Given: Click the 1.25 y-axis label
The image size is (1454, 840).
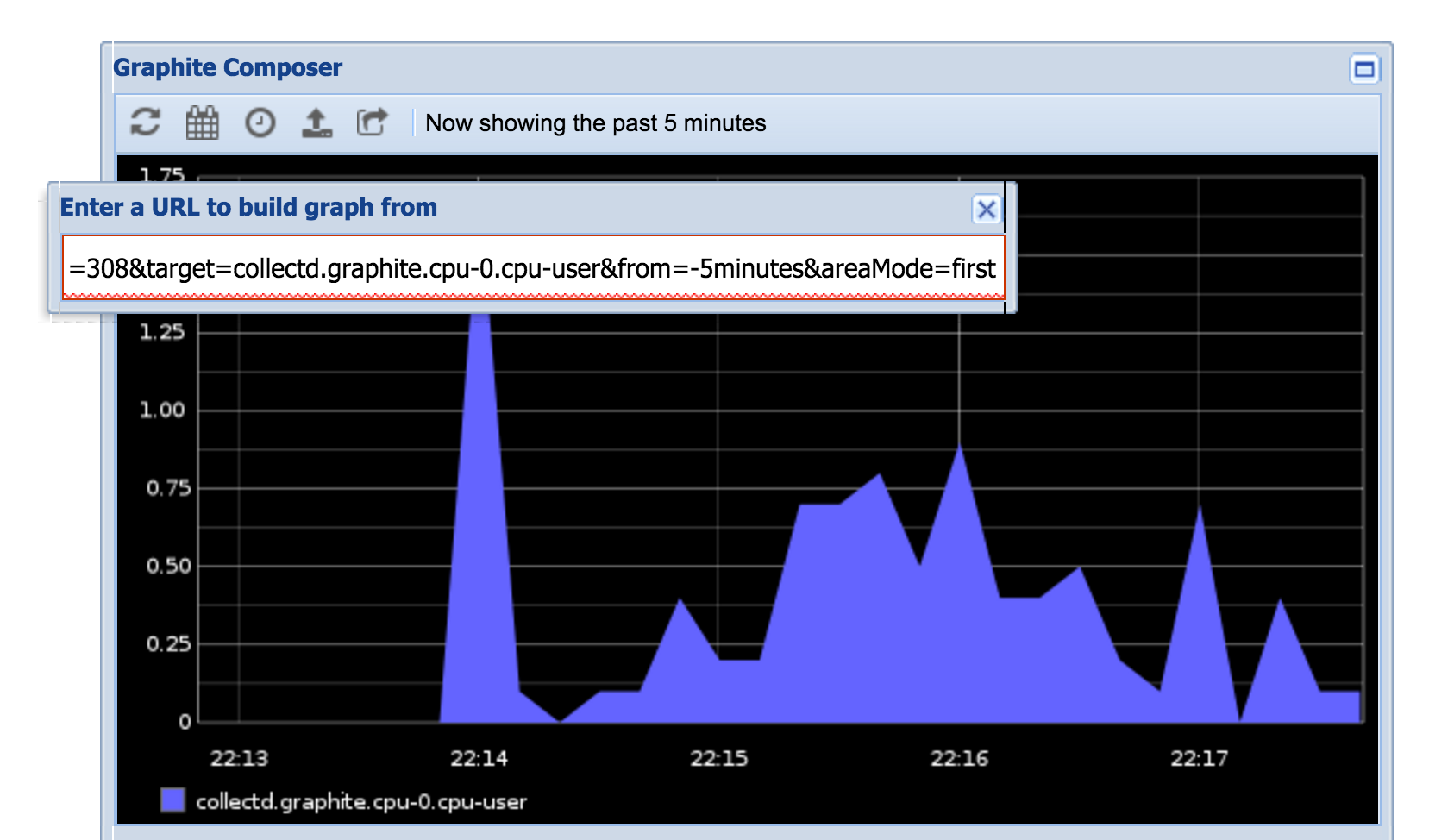Looking at the screenshot, I should point(163,332).
